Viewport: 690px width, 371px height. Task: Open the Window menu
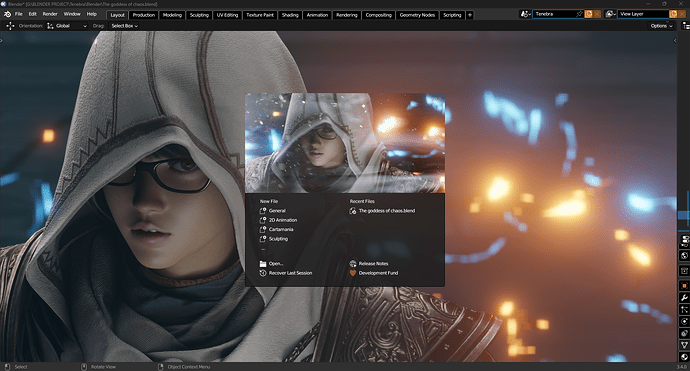(x=72, y=14)
